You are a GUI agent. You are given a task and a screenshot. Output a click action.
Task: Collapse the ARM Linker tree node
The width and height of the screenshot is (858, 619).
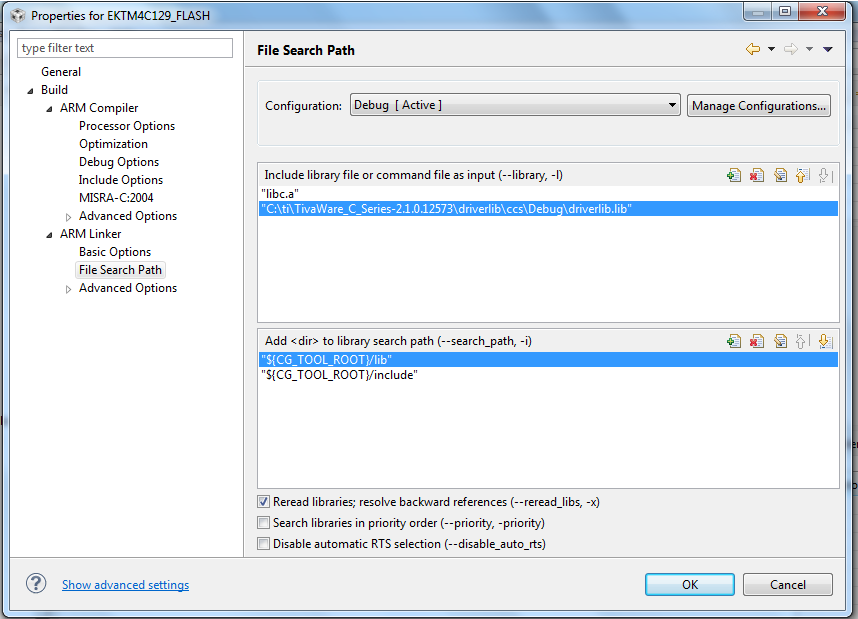[x=49, y=235]
